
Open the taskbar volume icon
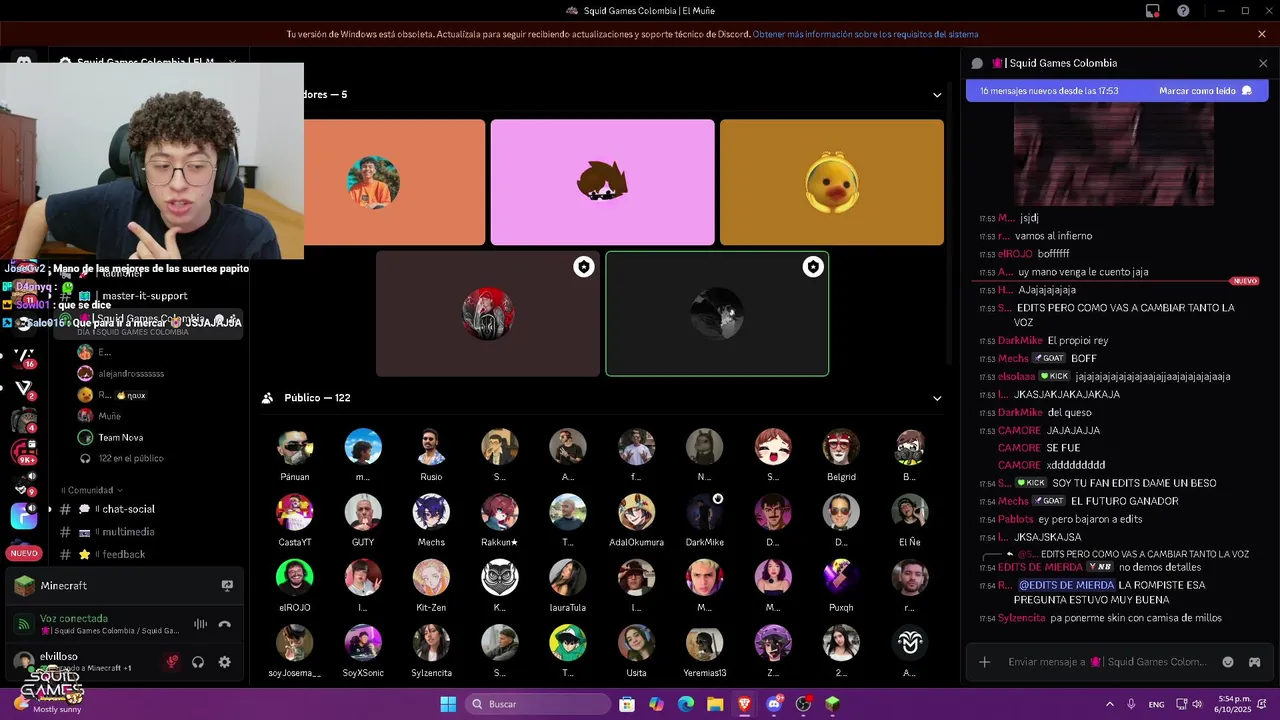coord(1198,704)
